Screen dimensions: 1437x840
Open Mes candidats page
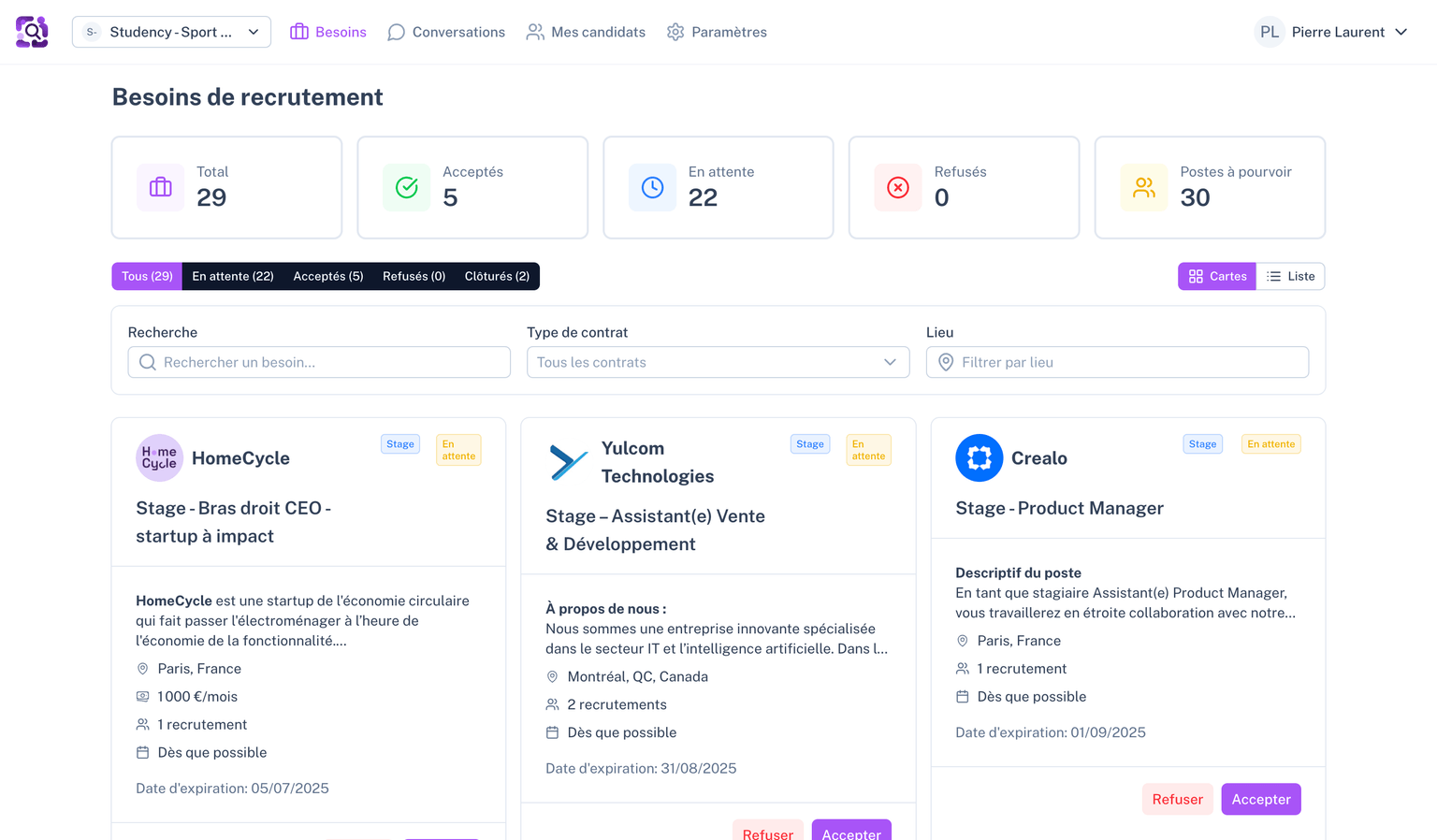[x=586, y=32]
